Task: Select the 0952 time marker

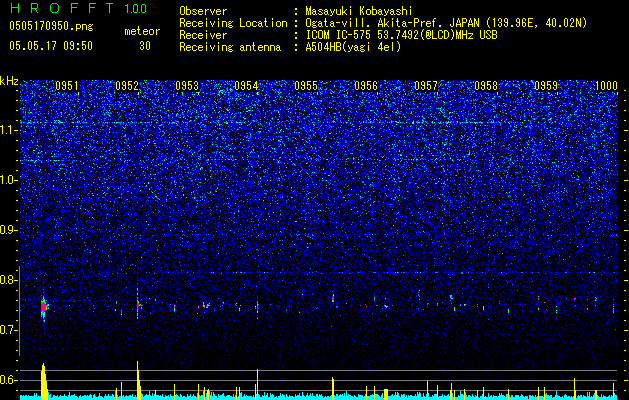Action: (127, 86)
